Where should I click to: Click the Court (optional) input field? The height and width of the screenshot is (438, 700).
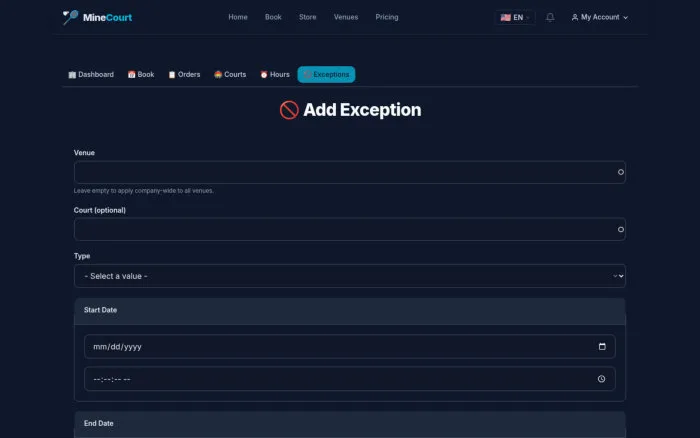(x=350, y=229)
